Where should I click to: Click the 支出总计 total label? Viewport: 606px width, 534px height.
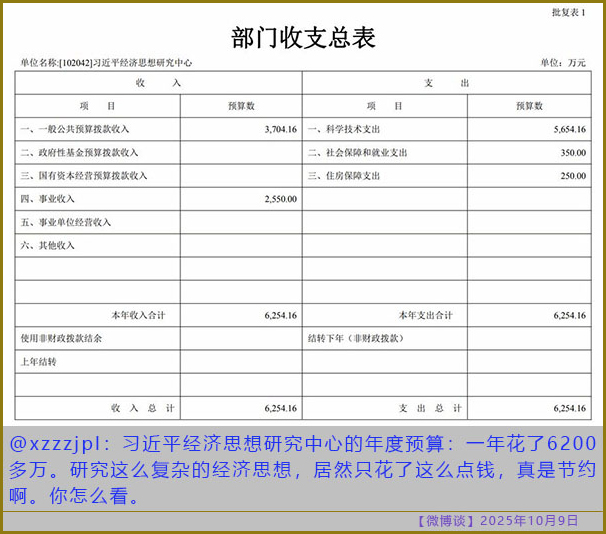point(430,408)
